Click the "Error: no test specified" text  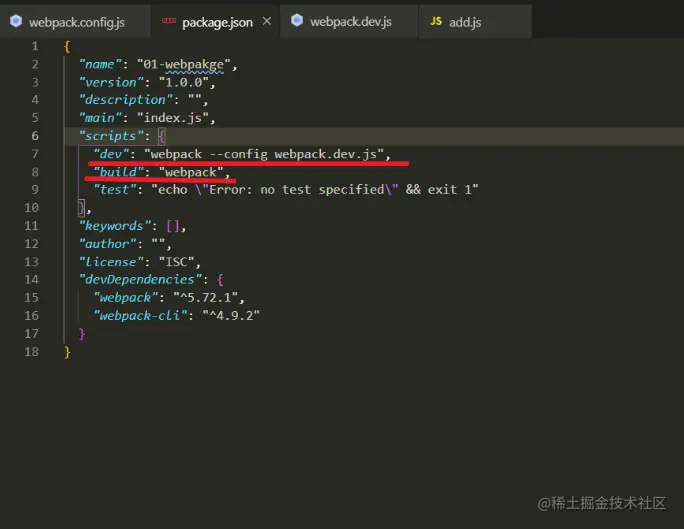(297, 190)
